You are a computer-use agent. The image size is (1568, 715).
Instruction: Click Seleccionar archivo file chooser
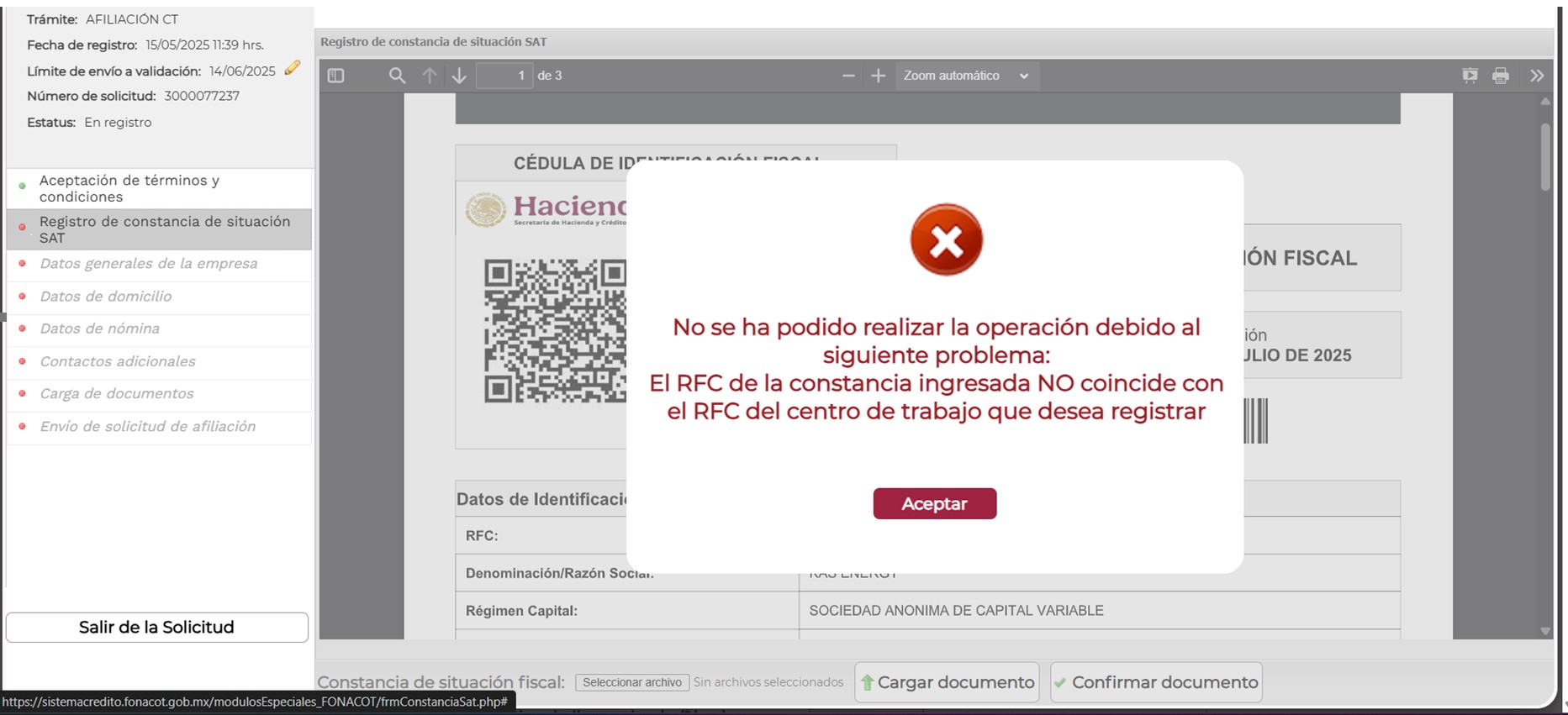pyautogui.click(x=632, y=682)
